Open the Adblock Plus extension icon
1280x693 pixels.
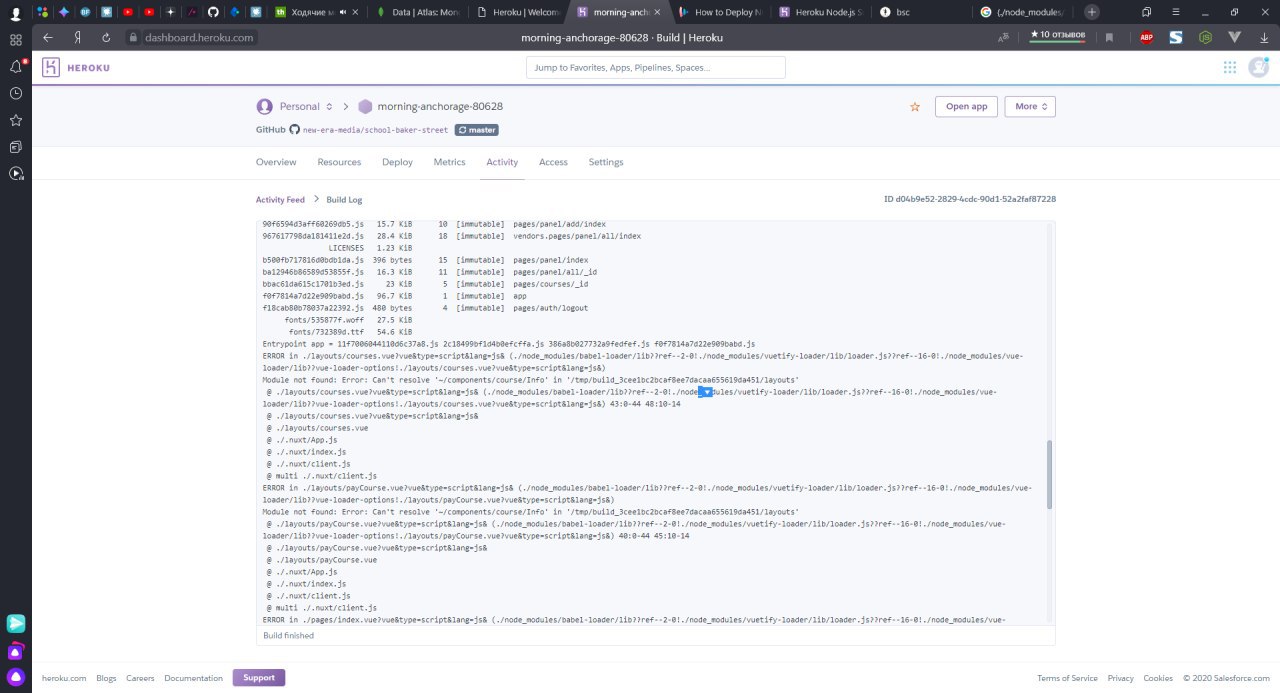point(1147,37)
